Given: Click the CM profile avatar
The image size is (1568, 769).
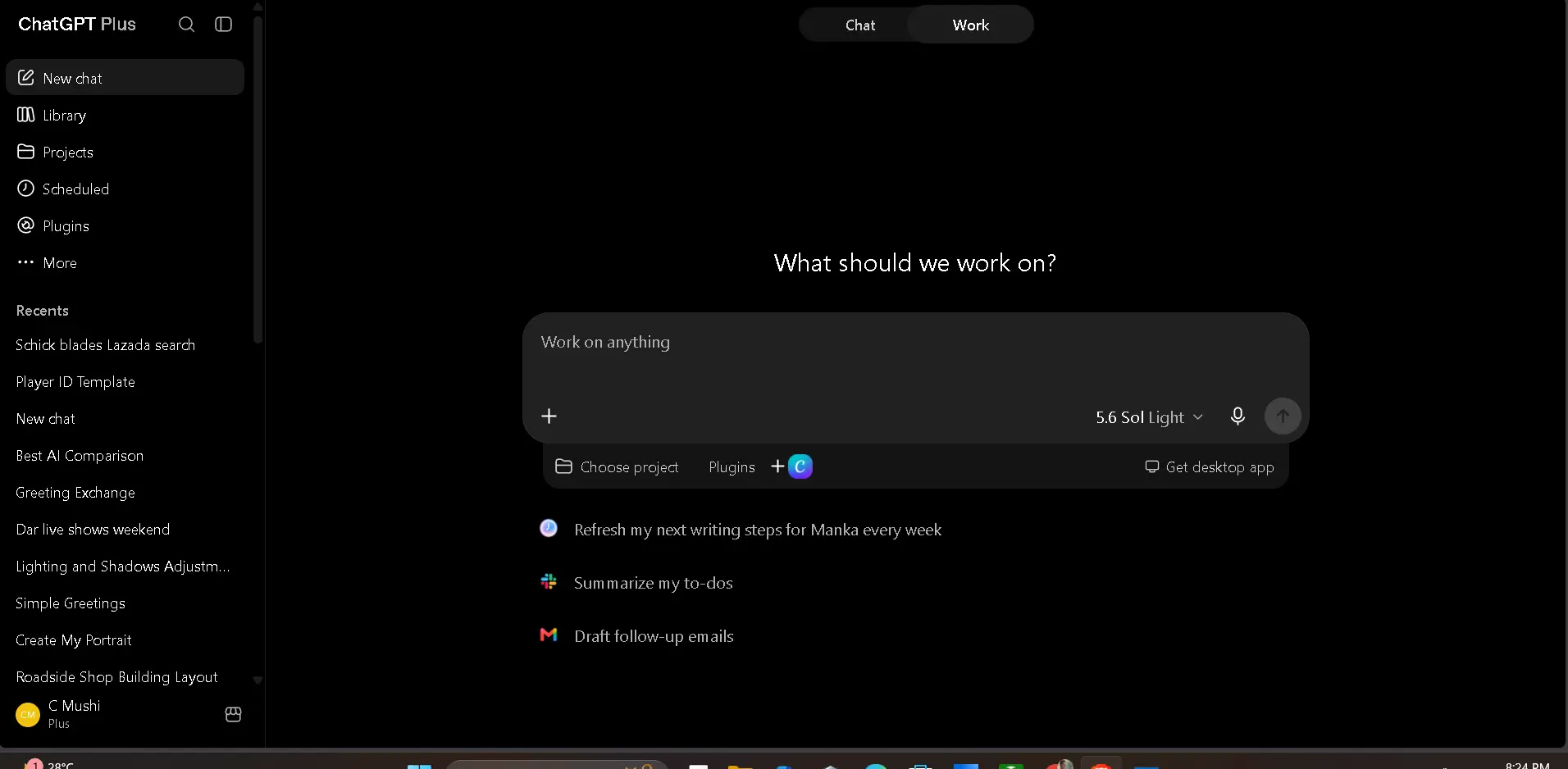Looking at the screenshot, I should pos(28,715).
